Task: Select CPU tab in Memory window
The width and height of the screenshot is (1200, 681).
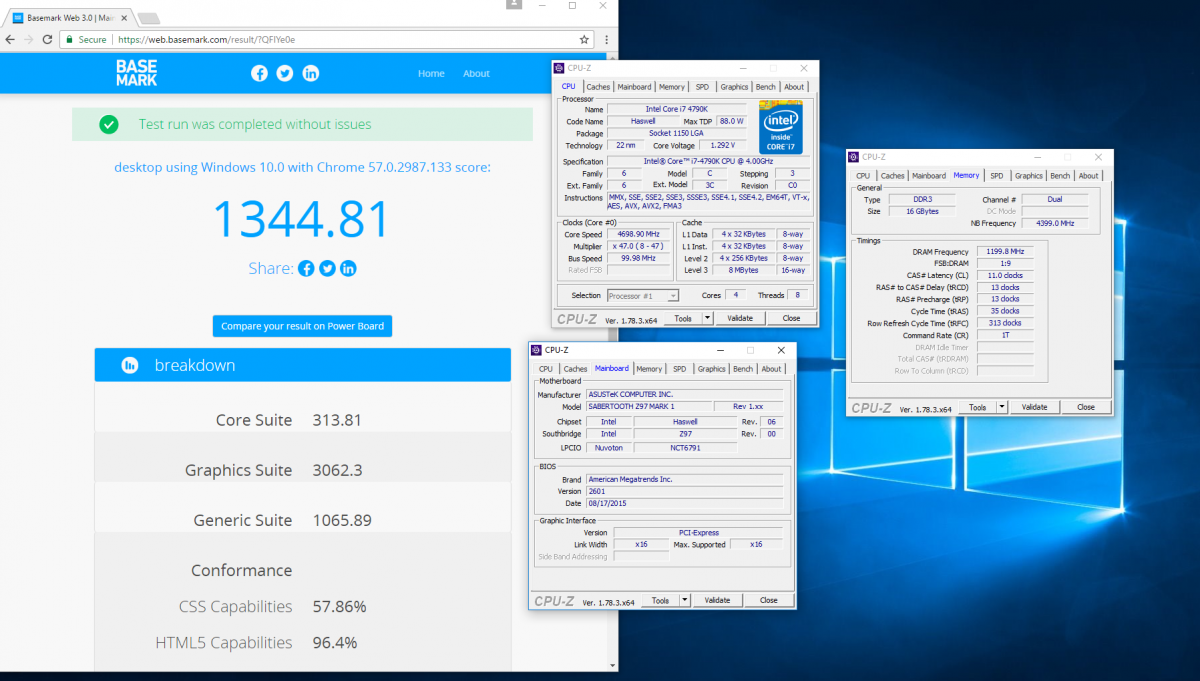Action: coord(863,176)
